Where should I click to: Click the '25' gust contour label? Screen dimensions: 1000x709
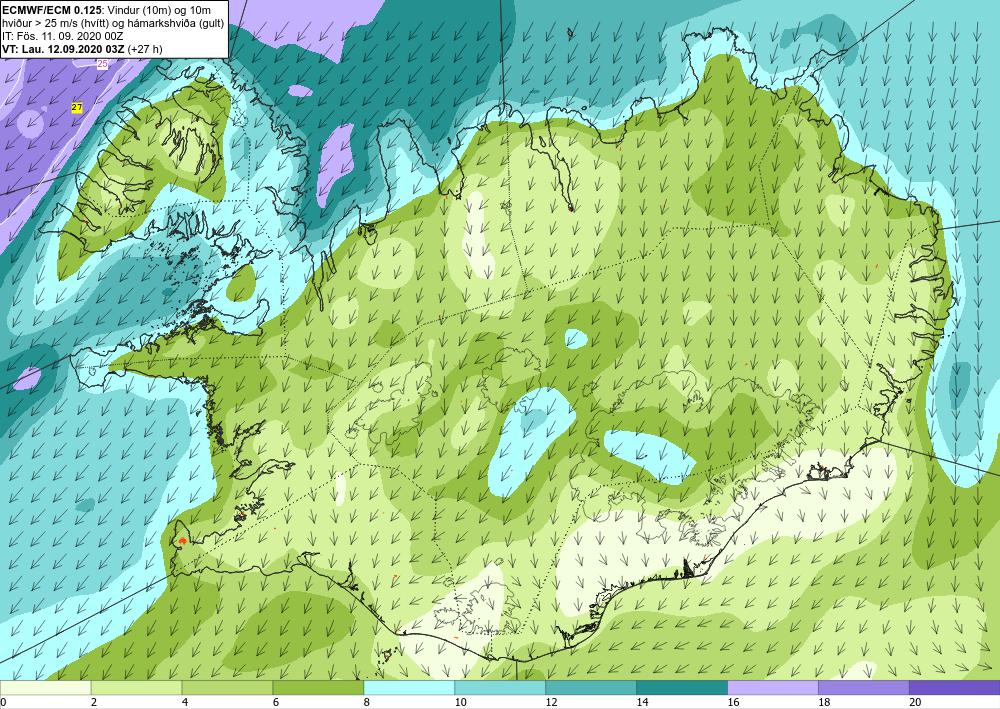click(x=103, y=64)
